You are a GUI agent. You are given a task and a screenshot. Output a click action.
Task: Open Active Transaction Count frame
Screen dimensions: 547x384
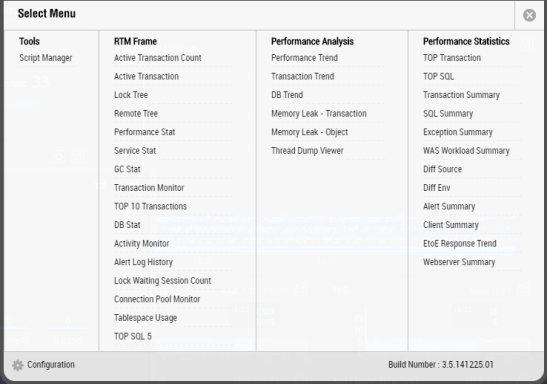point(158,58)
